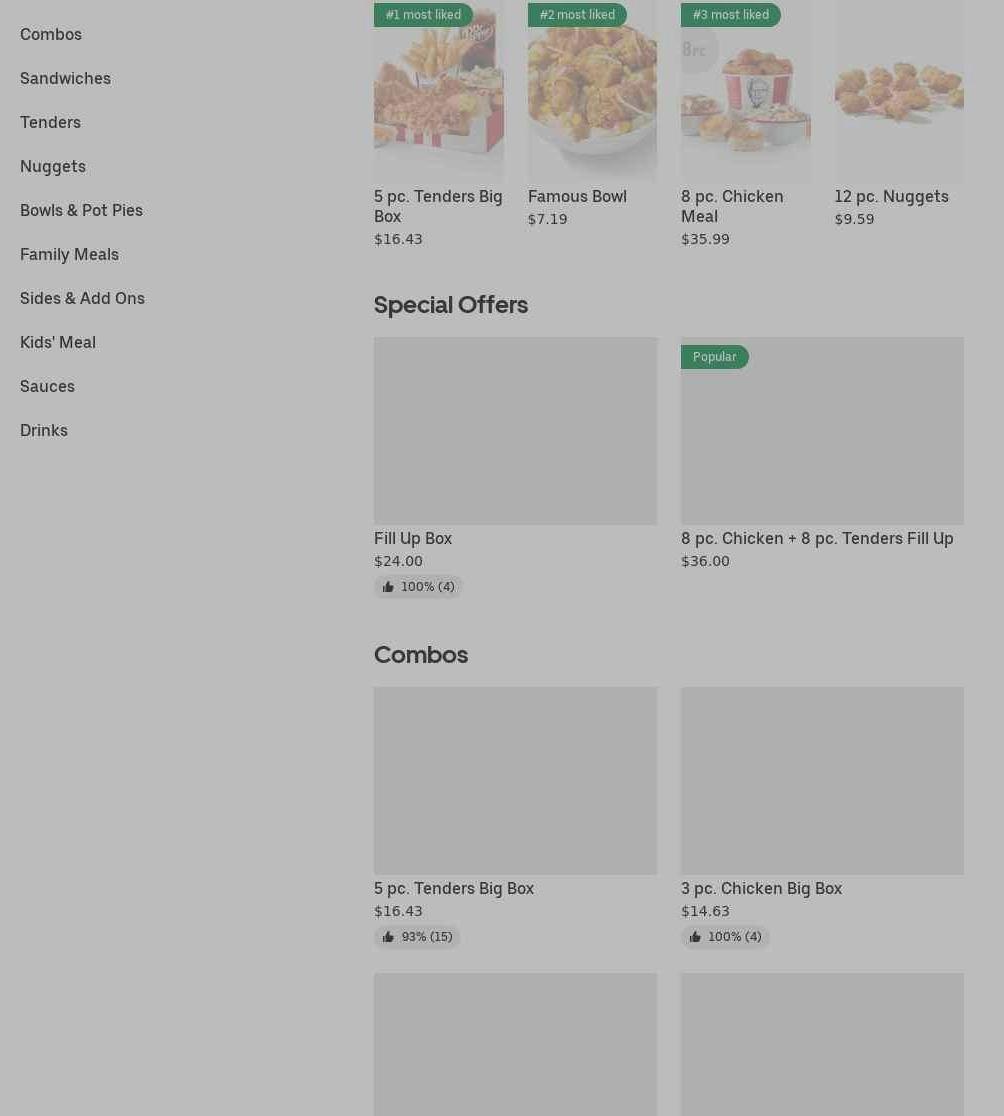Screen dimensions: 1004x1116
Task: Open the Fill Up Box special offer title
Action: click(413, 538)
